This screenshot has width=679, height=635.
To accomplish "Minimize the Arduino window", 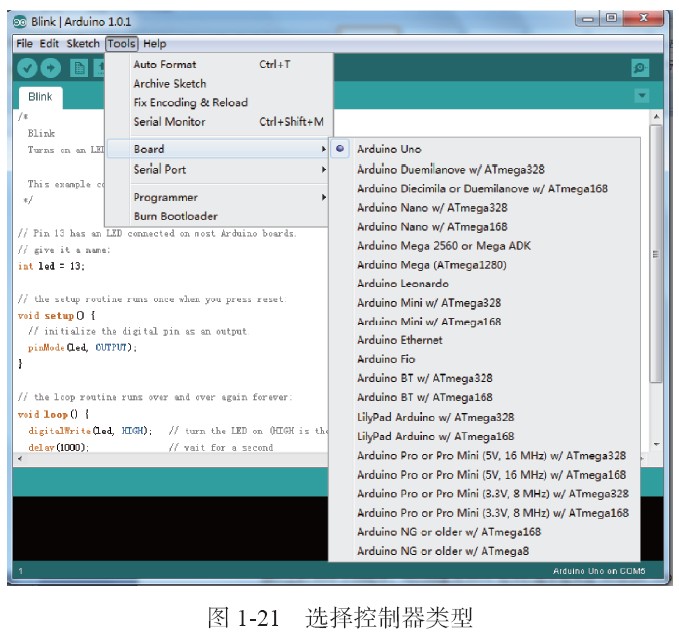I will pyautogui.click(x=588, y=19).
